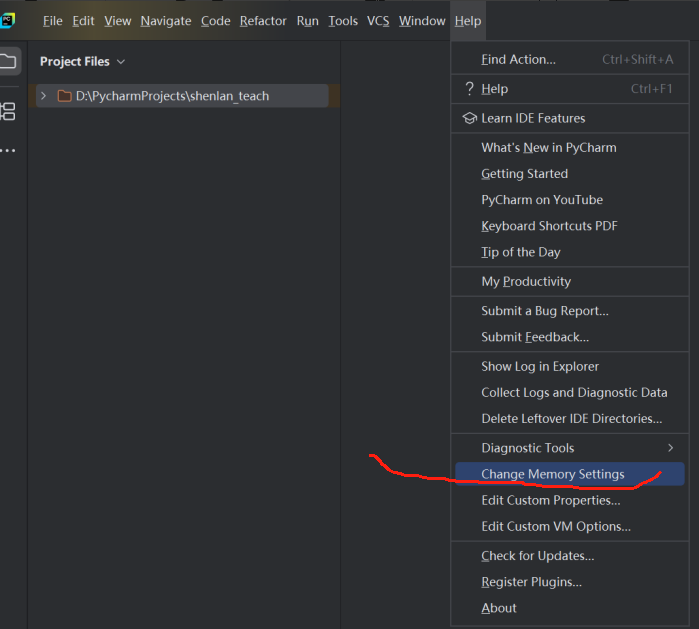Show more tool windows ellipsis icon
699x629 pixels.
(x=8, y=151)
